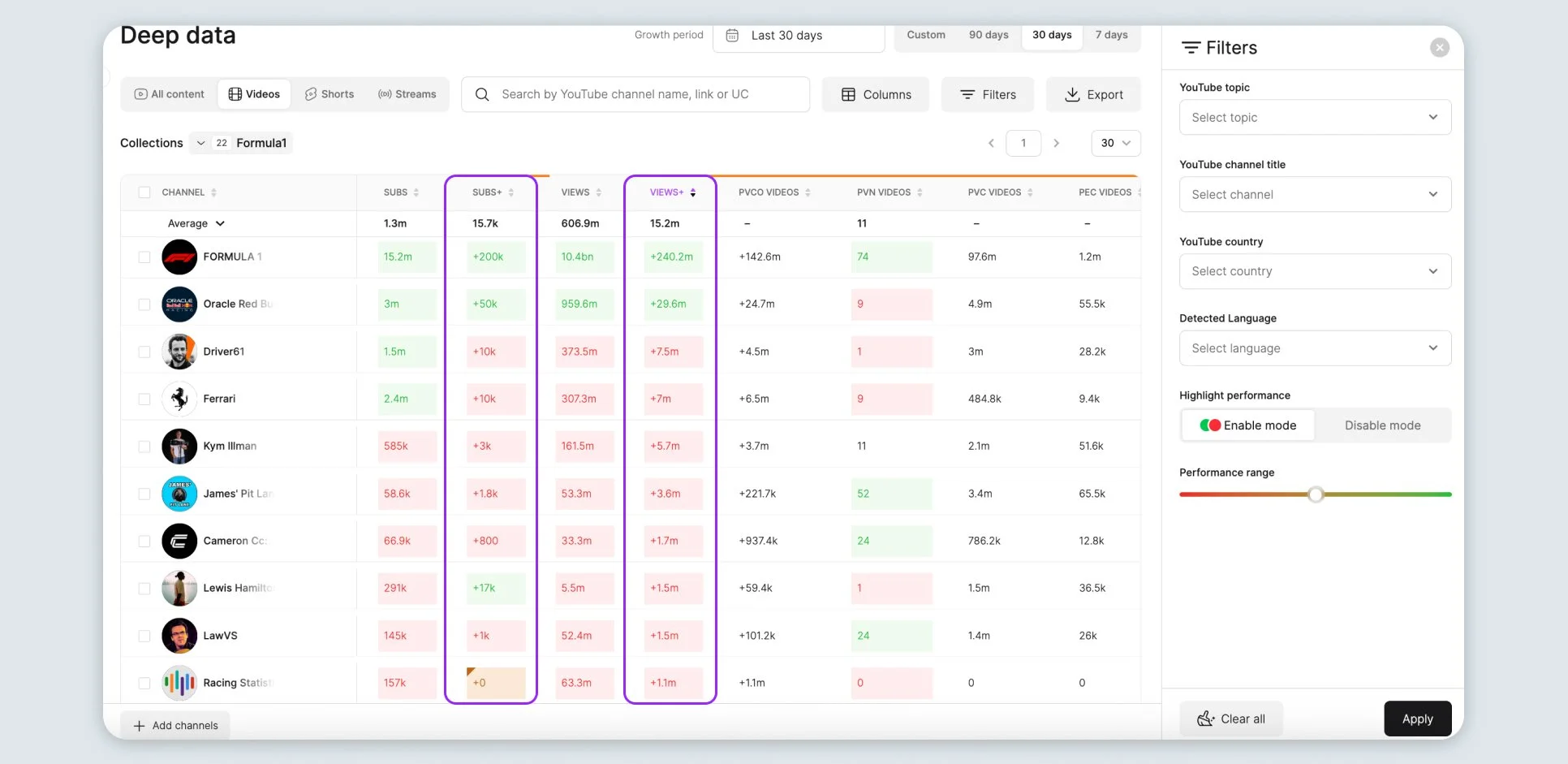Click the Oracle Red Bull channel avatar

(179, 304)
